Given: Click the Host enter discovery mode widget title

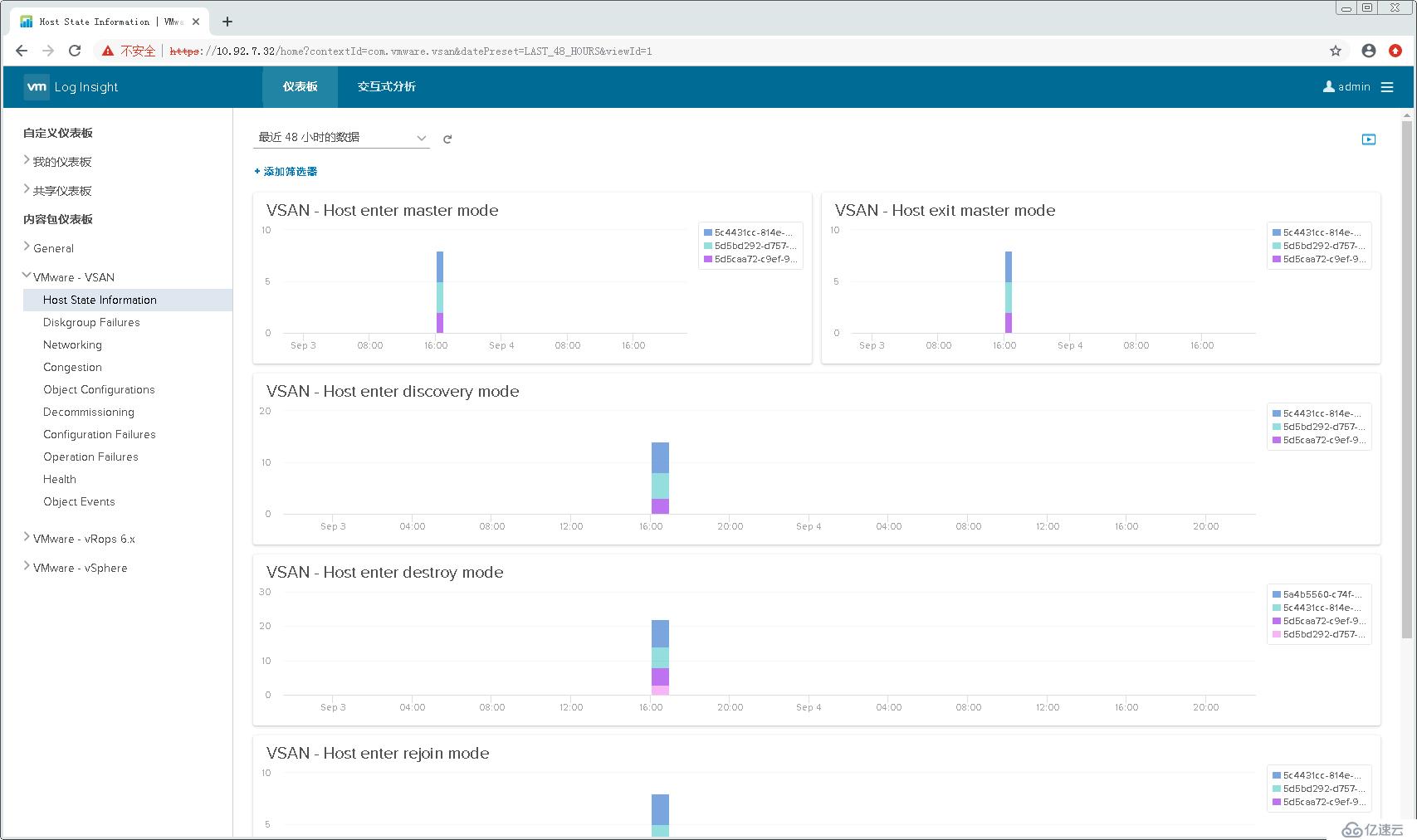Looking at the screenshot, I should point(393,391).
